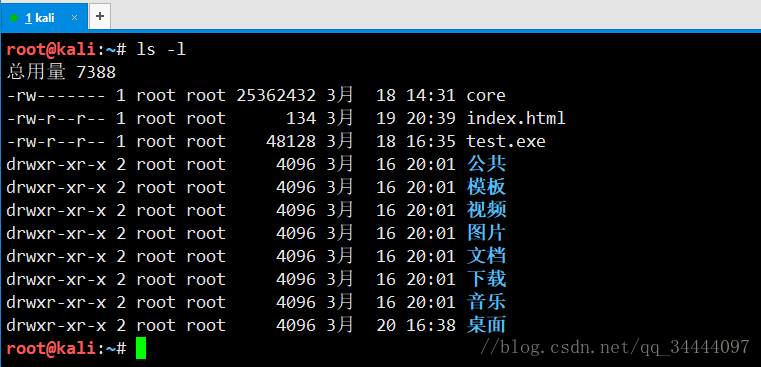
Task: Click the directory name 图片
Action: point(486,233)
